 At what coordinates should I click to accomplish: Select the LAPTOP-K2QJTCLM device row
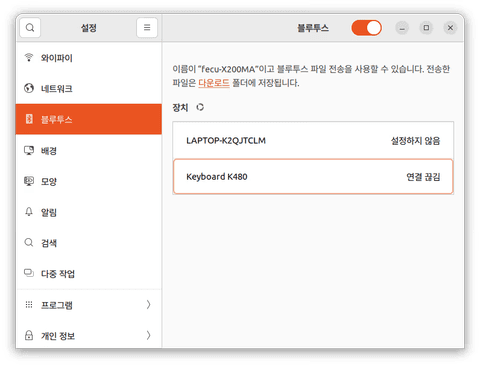313,140
